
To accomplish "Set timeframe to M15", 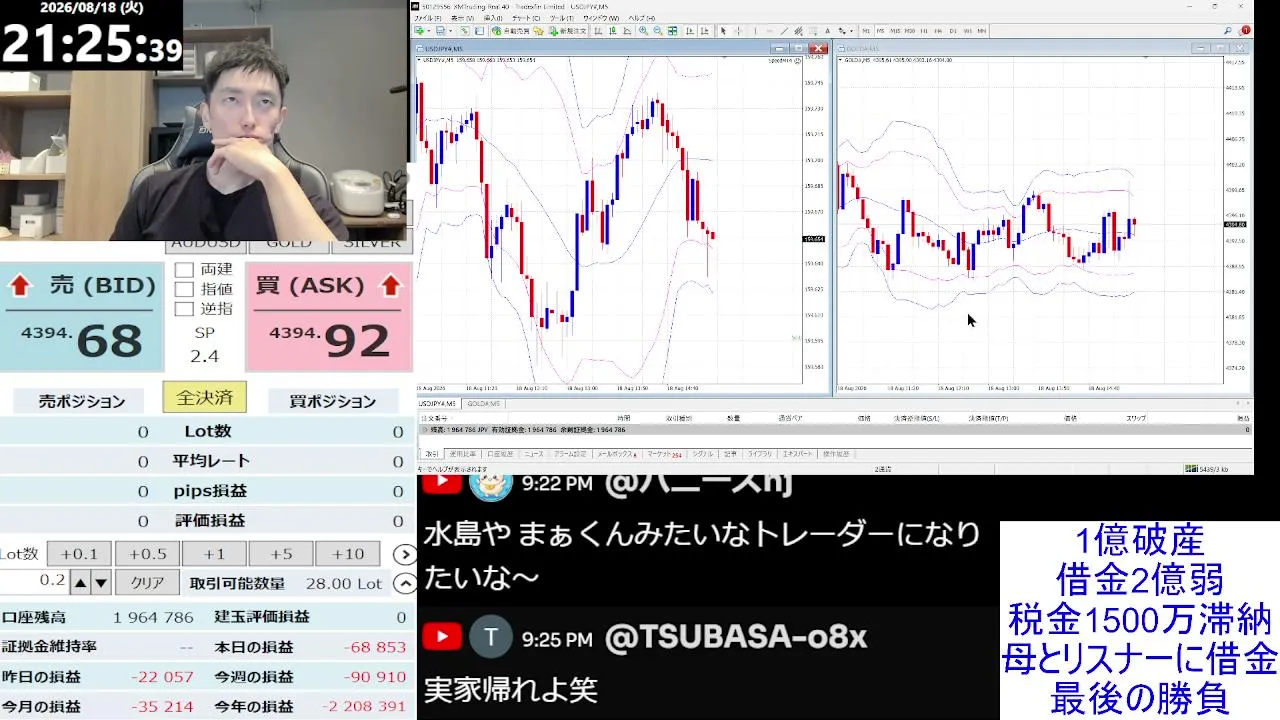I will (x=895, y=31).
